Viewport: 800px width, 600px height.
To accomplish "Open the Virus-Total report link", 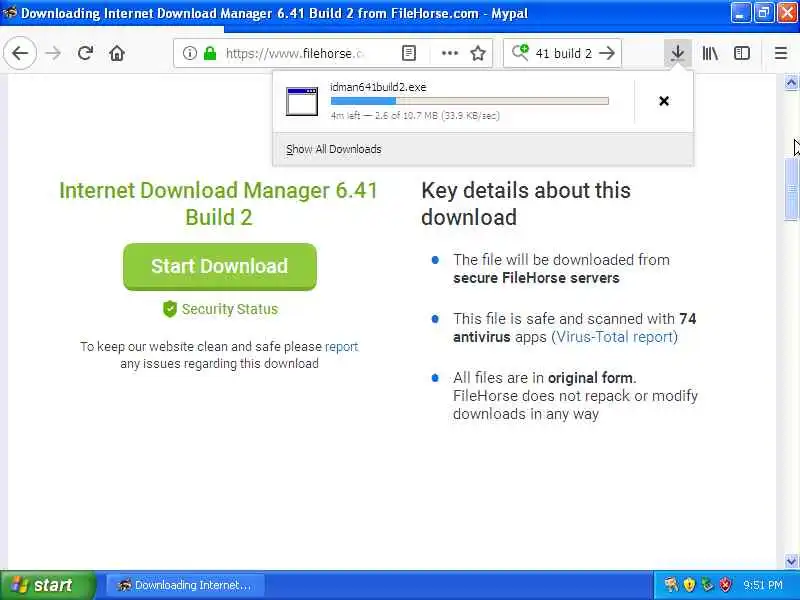I will click(614, 337).
